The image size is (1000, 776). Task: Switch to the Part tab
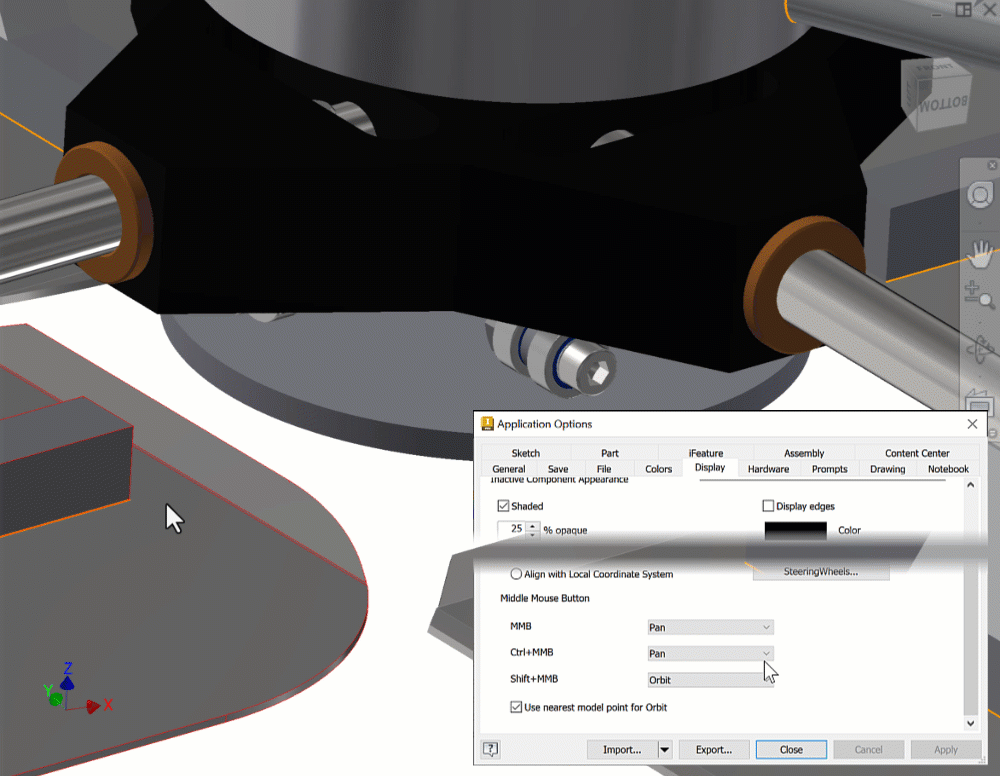610,453
